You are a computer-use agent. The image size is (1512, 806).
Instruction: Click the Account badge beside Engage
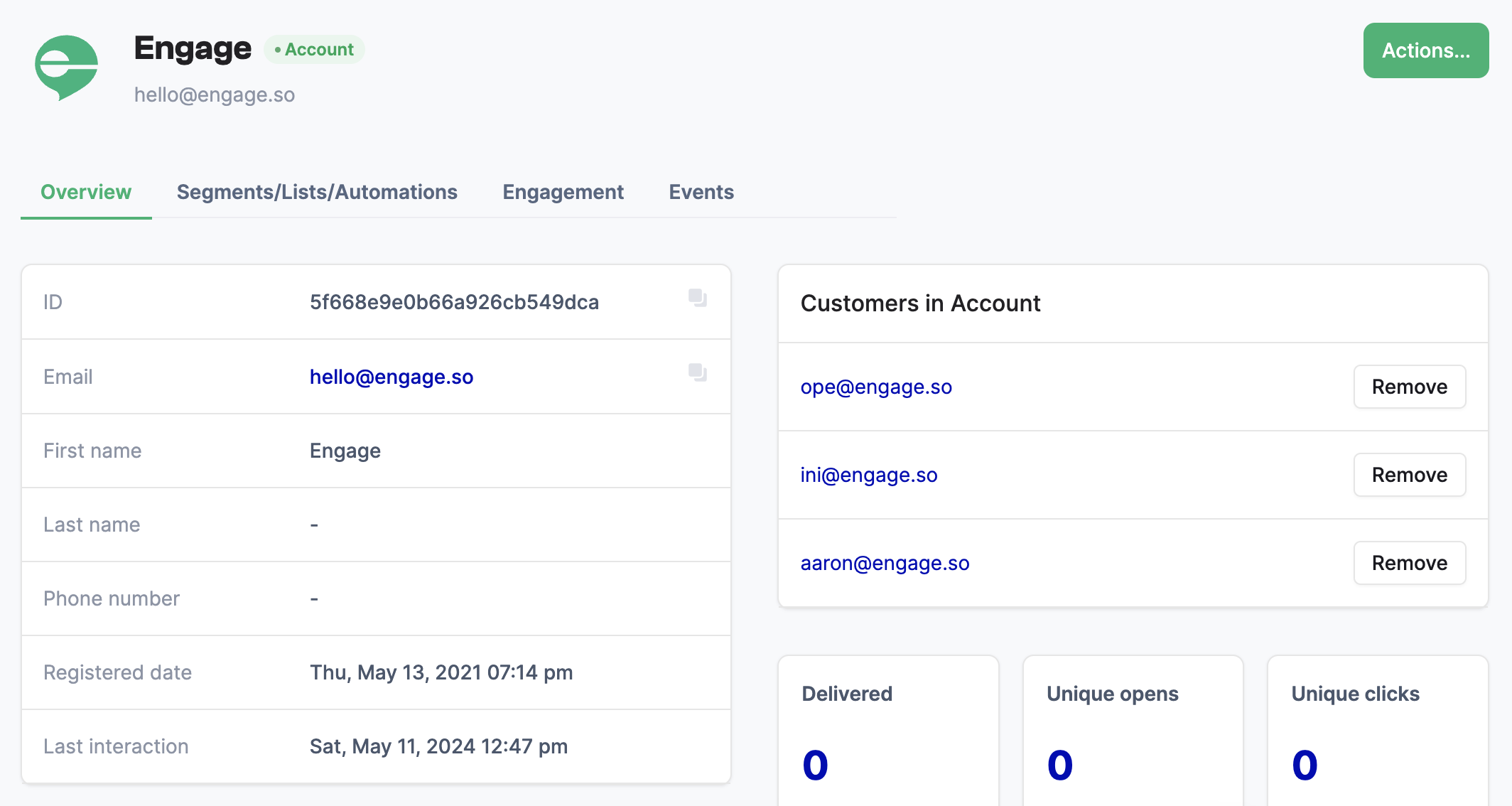[x=314, y=50]
